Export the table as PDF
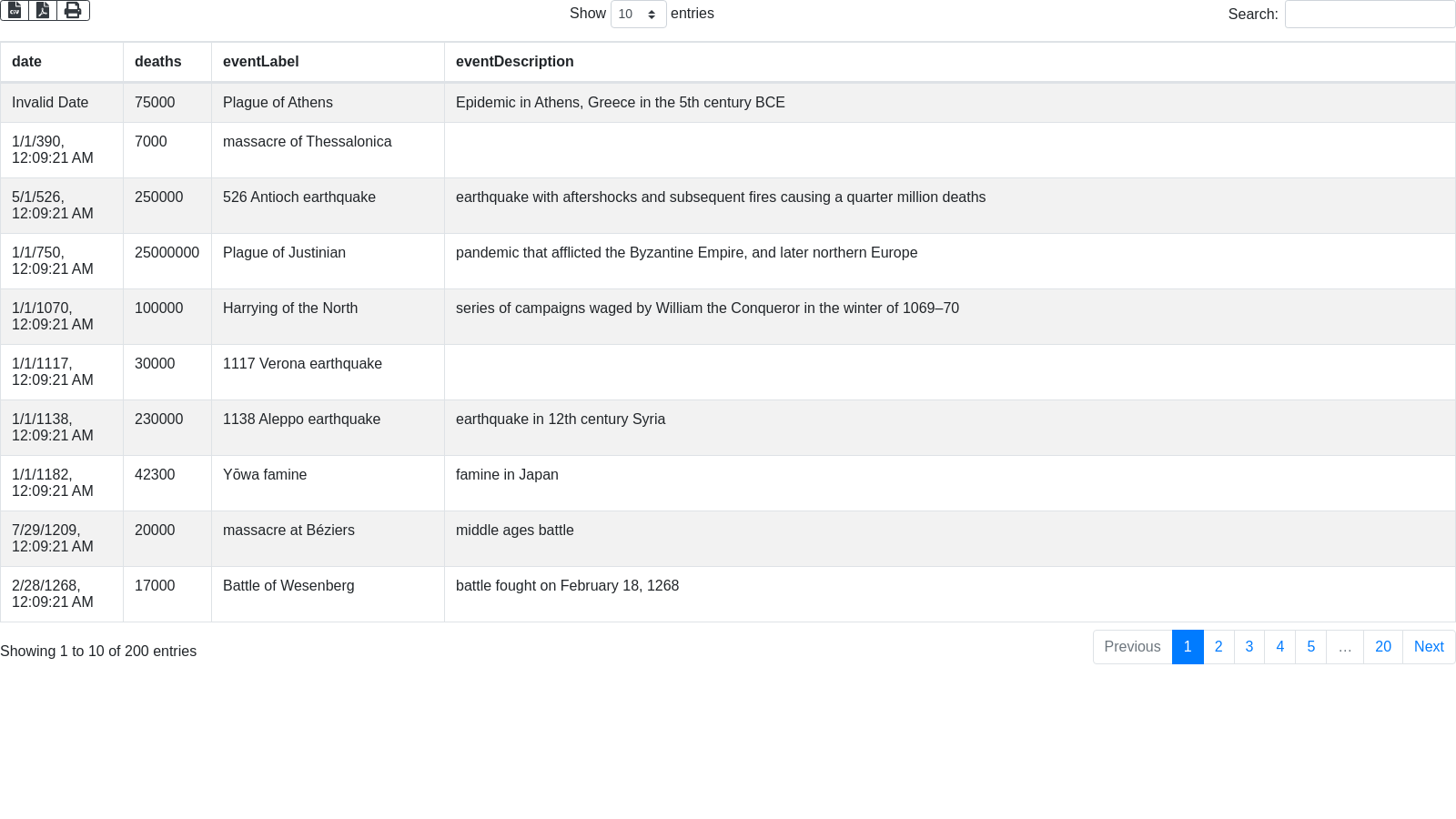The image size is (1456, 819). [x=43, y=10]
